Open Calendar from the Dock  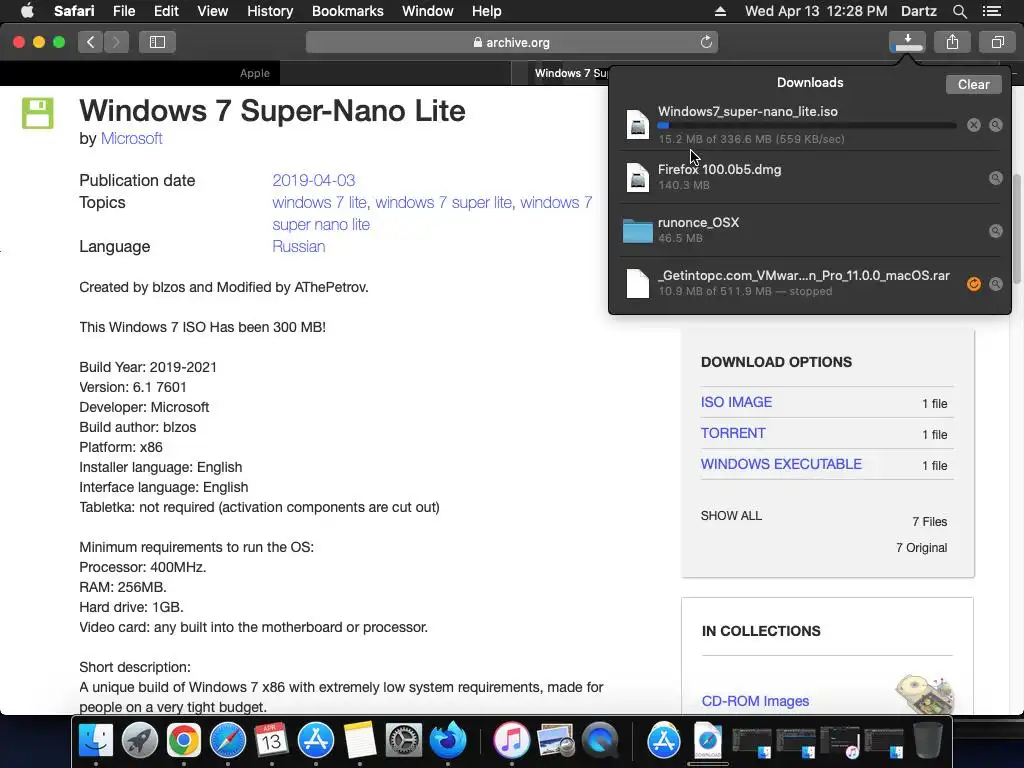click(272, 741)
